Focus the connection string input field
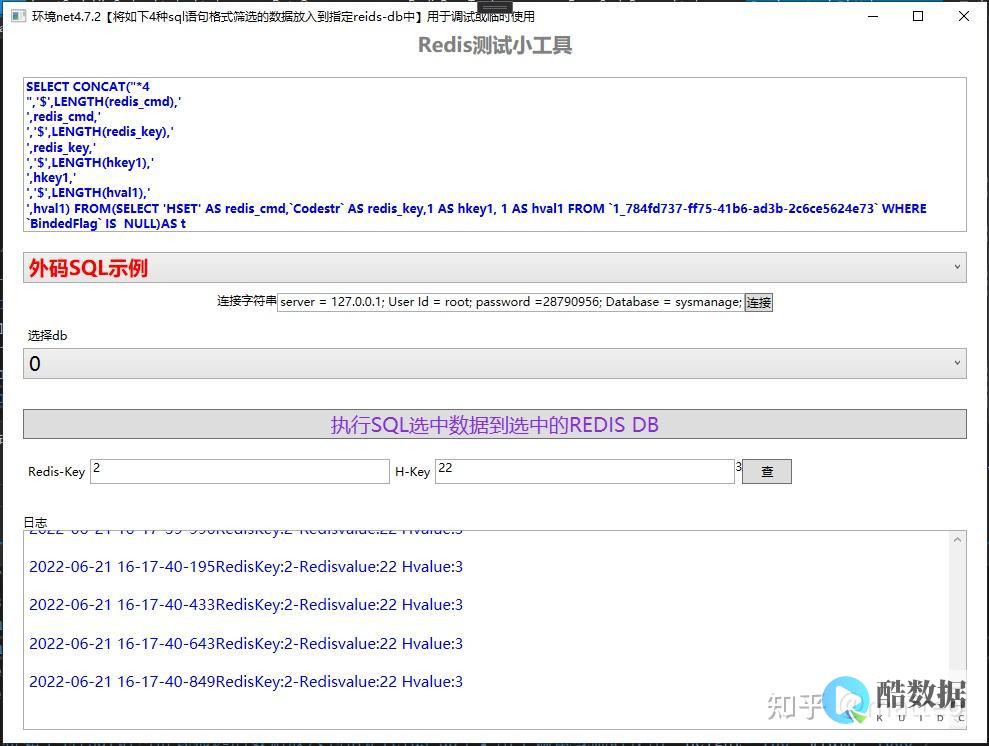989x746 pixels. click(x=510, y=302)
